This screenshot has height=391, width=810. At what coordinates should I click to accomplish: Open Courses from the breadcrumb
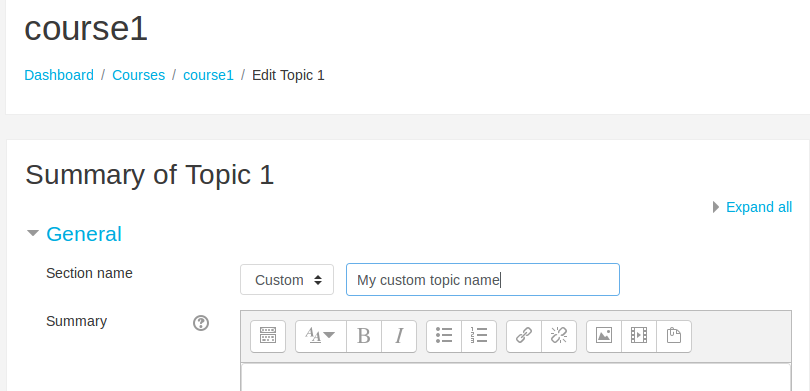(x=138, y=75)
